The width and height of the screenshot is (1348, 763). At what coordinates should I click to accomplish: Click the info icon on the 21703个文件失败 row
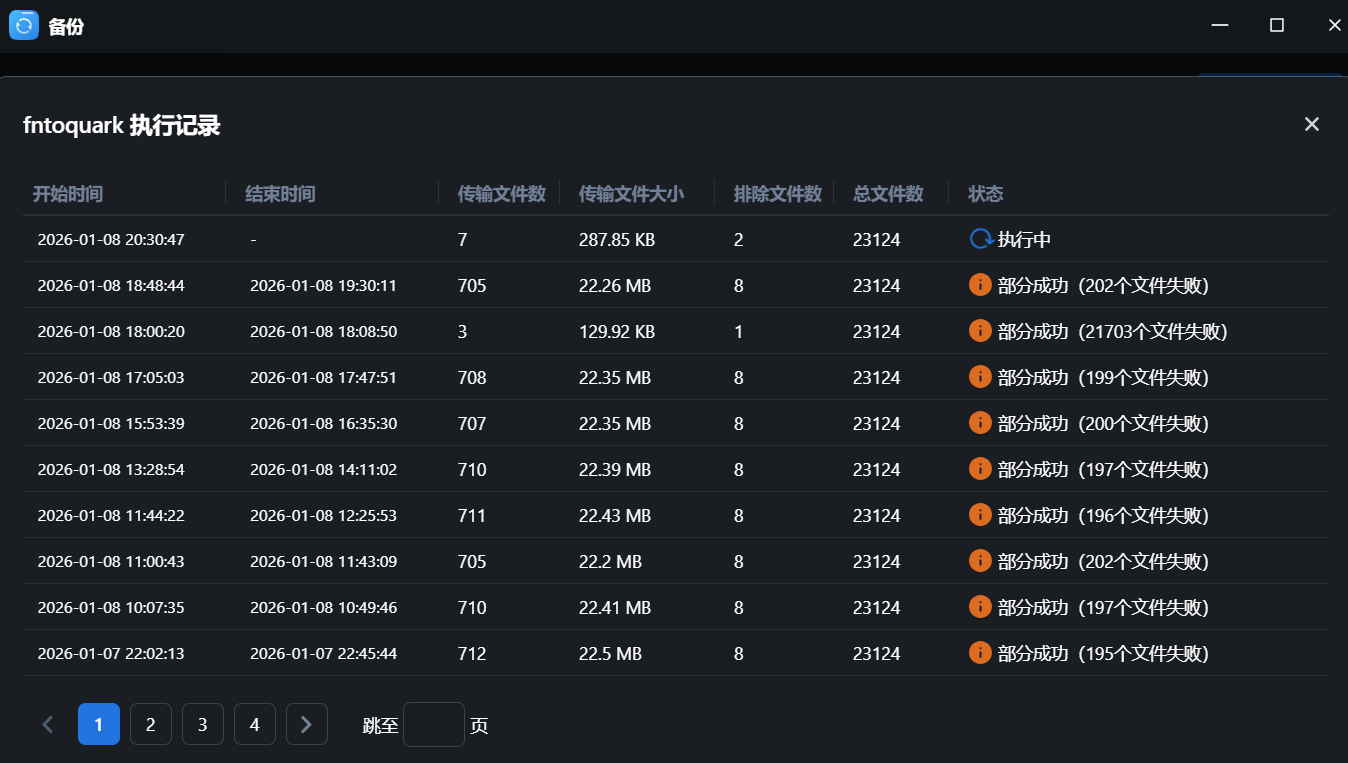[980, 330]
